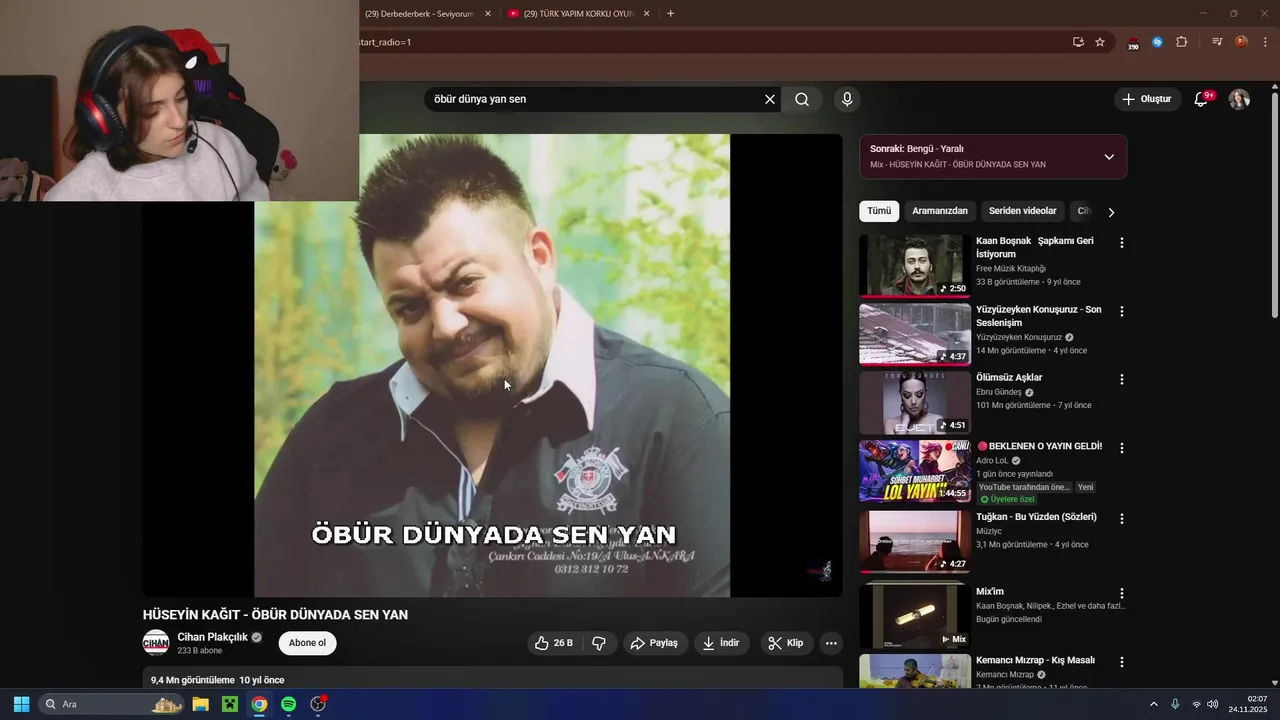Open options for Kemancı Mızrap video
The width and height of the screenshot is (1280, 720).
(x=1121, y=662)
